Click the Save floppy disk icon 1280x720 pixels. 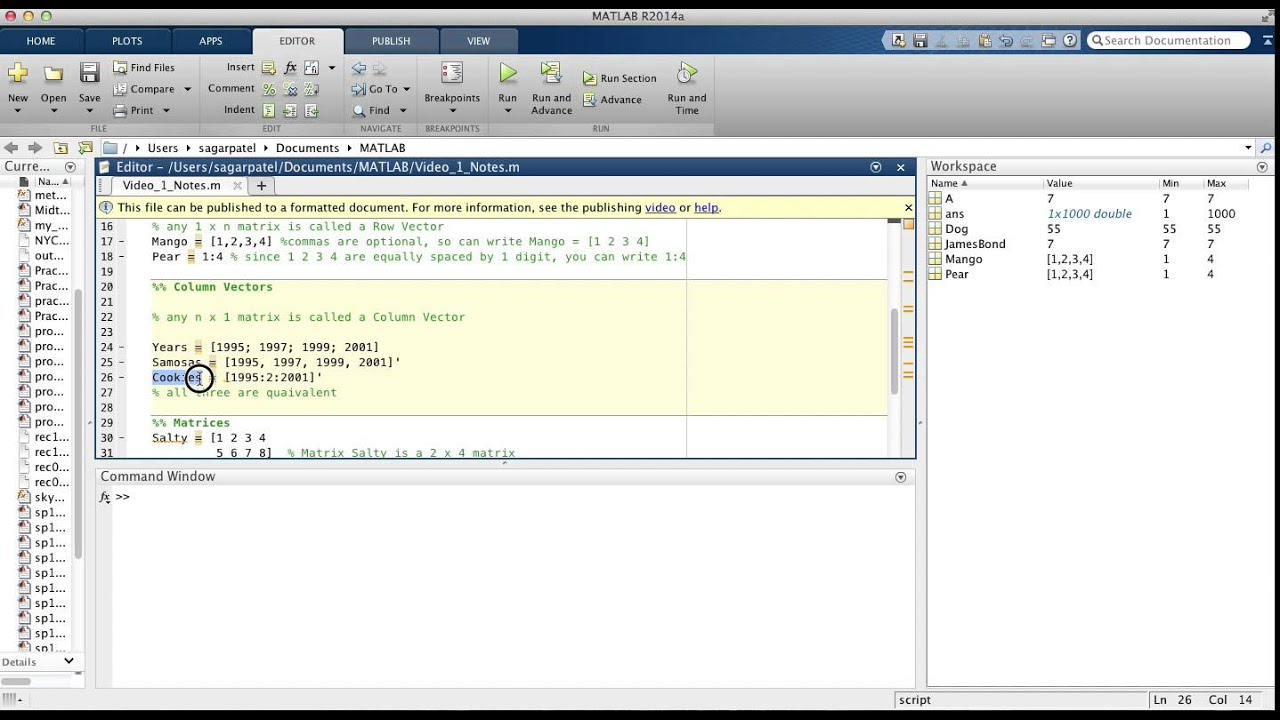[90, 73]
